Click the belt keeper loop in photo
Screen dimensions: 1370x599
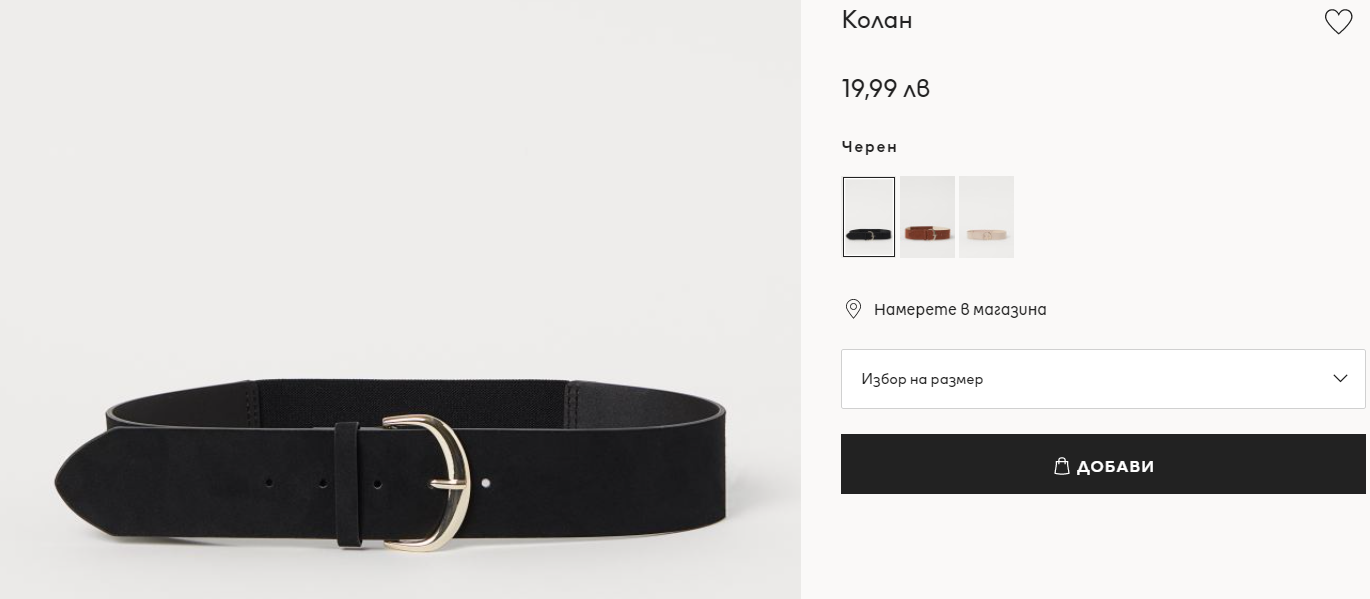(347, 484)
